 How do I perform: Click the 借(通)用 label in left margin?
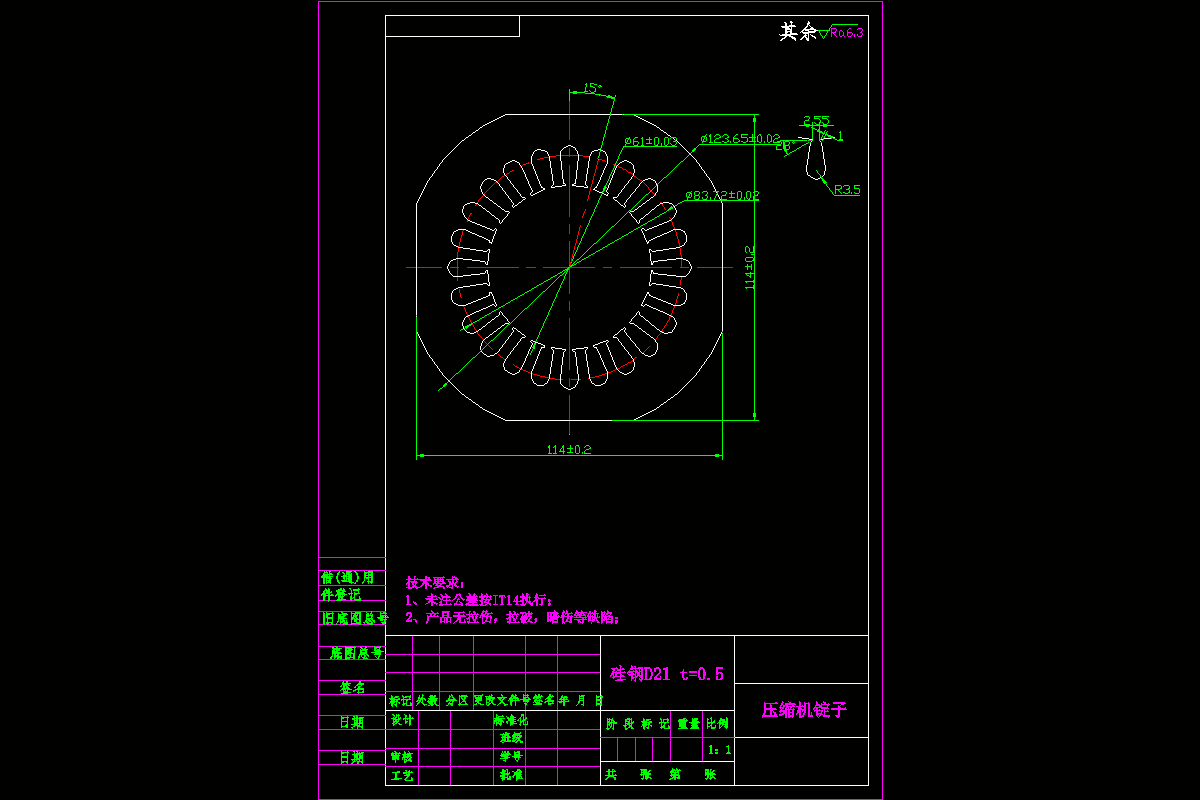pos(347,578)
